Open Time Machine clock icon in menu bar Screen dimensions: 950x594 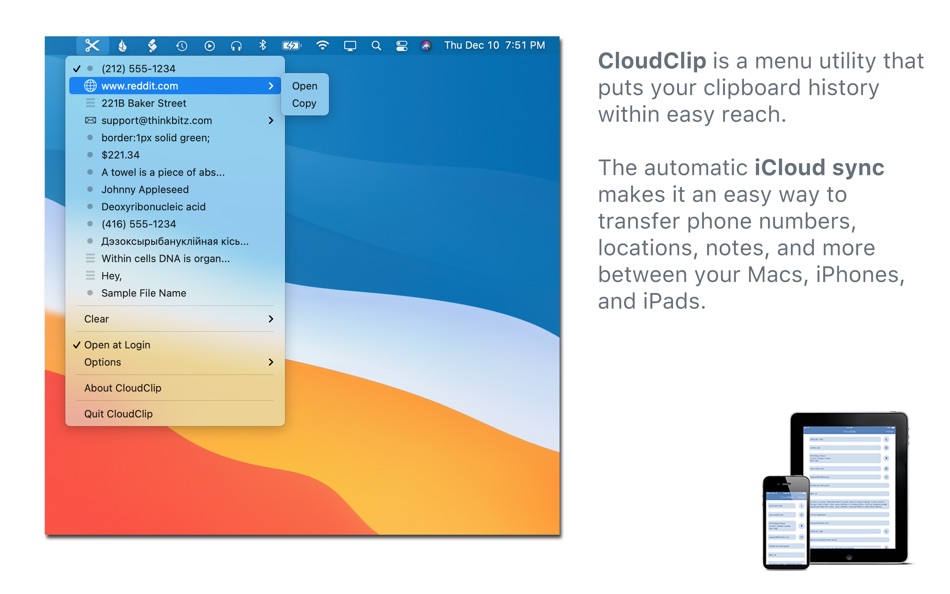181,45
